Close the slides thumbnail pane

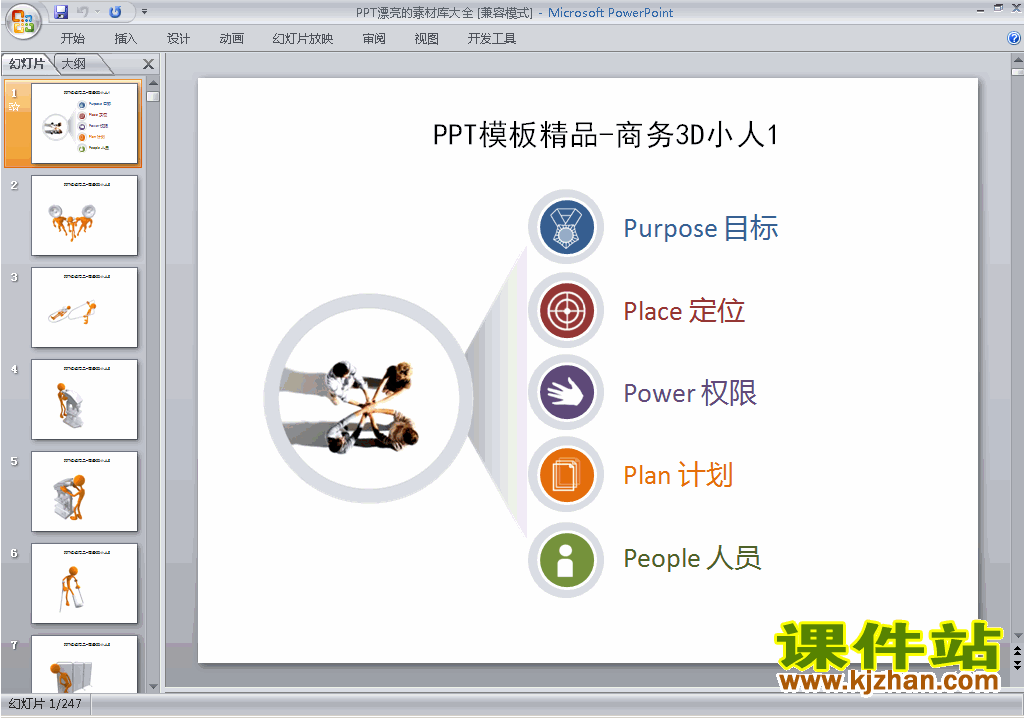[x=148, y=64]
